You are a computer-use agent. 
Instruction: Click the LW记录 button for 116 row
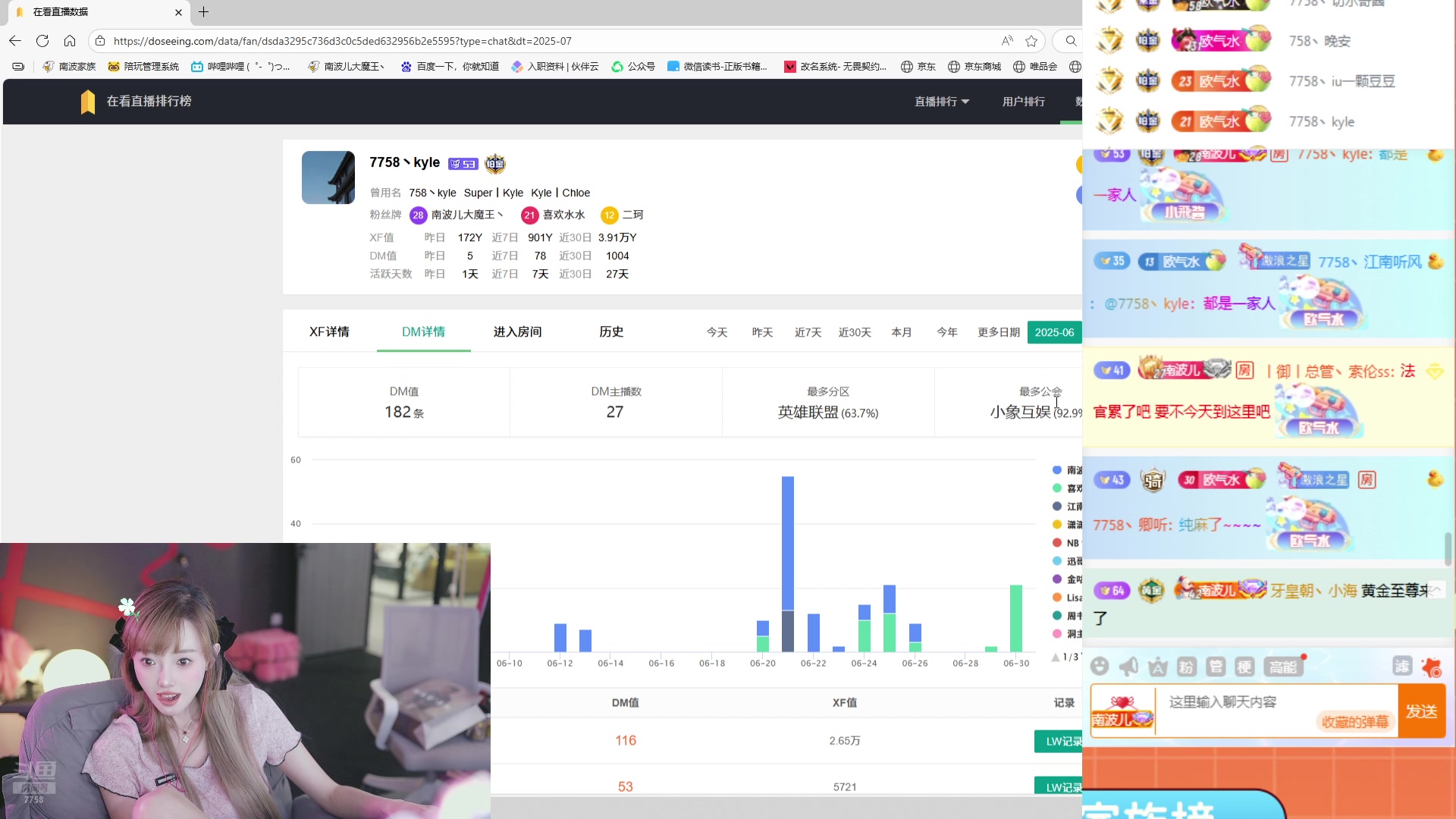(x=1059, y=742)
